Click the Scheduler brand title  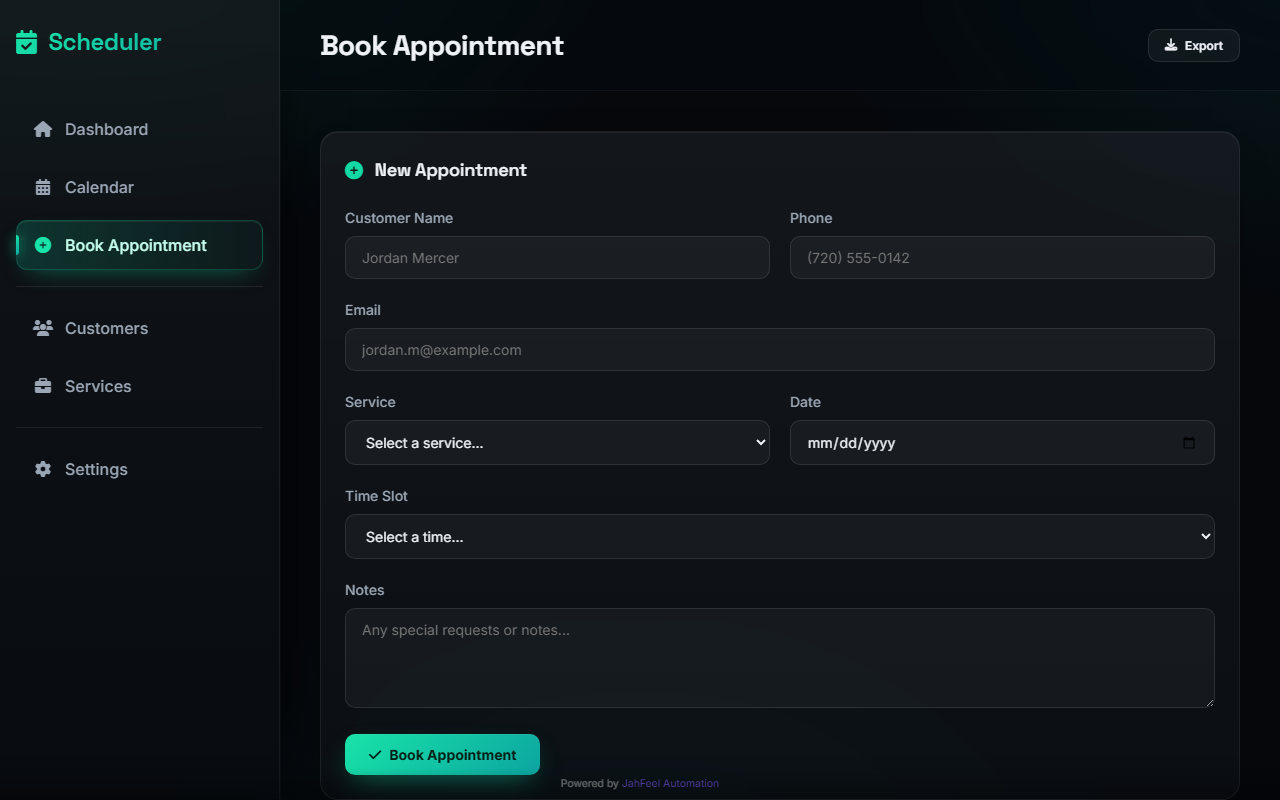point(105,42)
